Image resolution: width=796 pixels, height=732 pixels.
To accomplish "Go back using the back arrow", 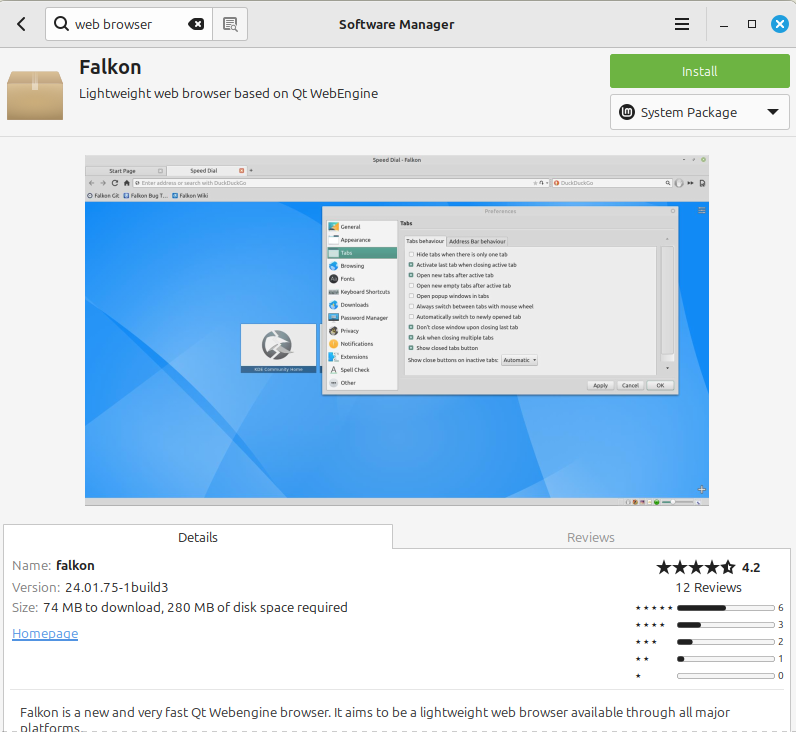I will 21,24.
